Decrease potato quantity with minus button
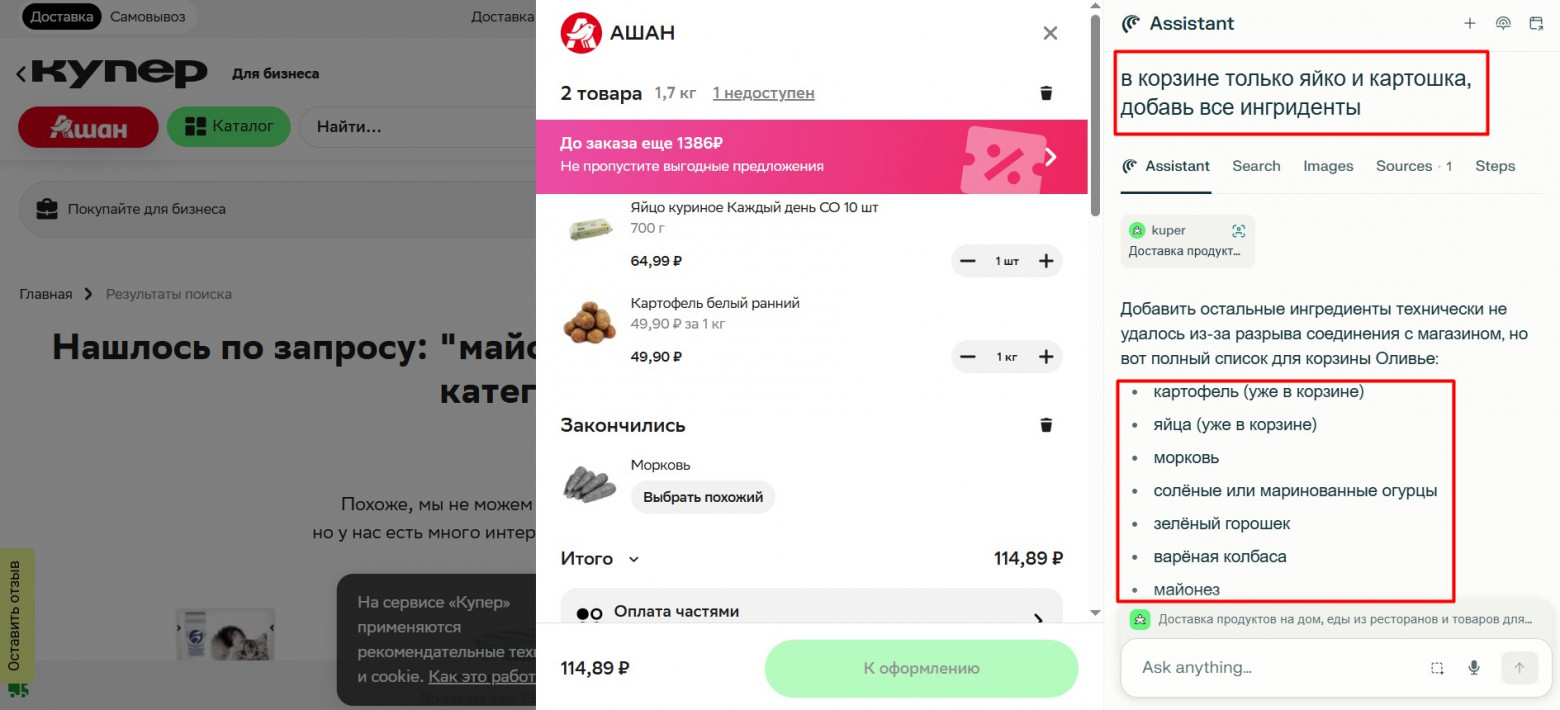This screenshot has height=710, width=1560. click(967, 357)
